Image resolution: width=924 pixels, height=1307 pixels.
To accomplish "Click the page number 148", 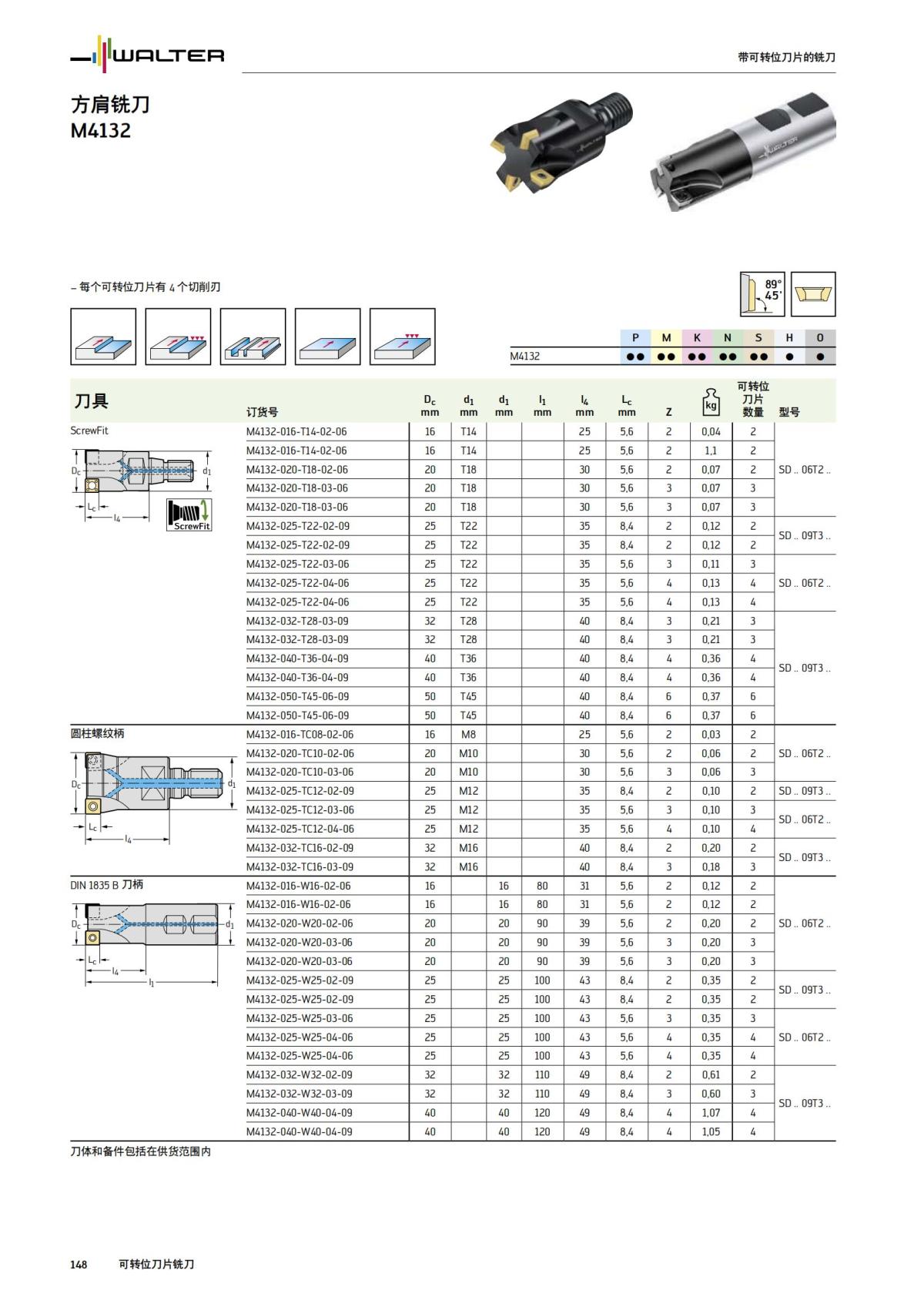I will point(79,1265).
